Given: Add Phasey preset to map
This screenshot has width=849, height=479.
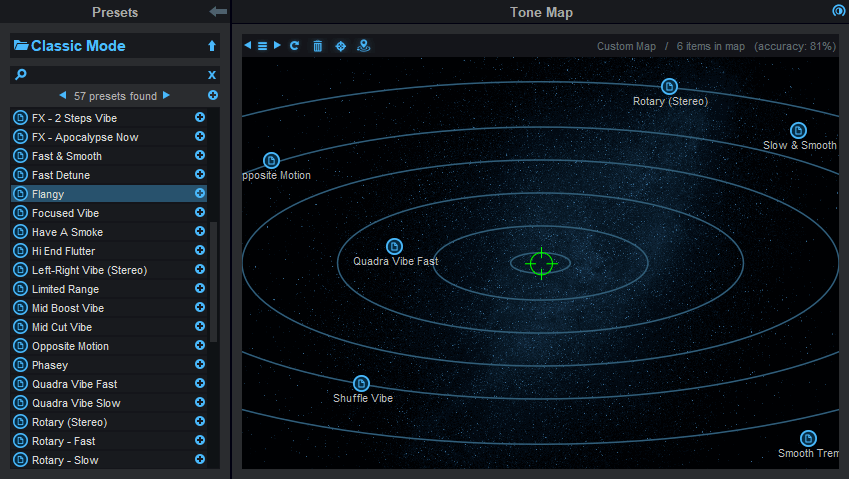Looking at the screenshot, I should click(x=200, y=364).
